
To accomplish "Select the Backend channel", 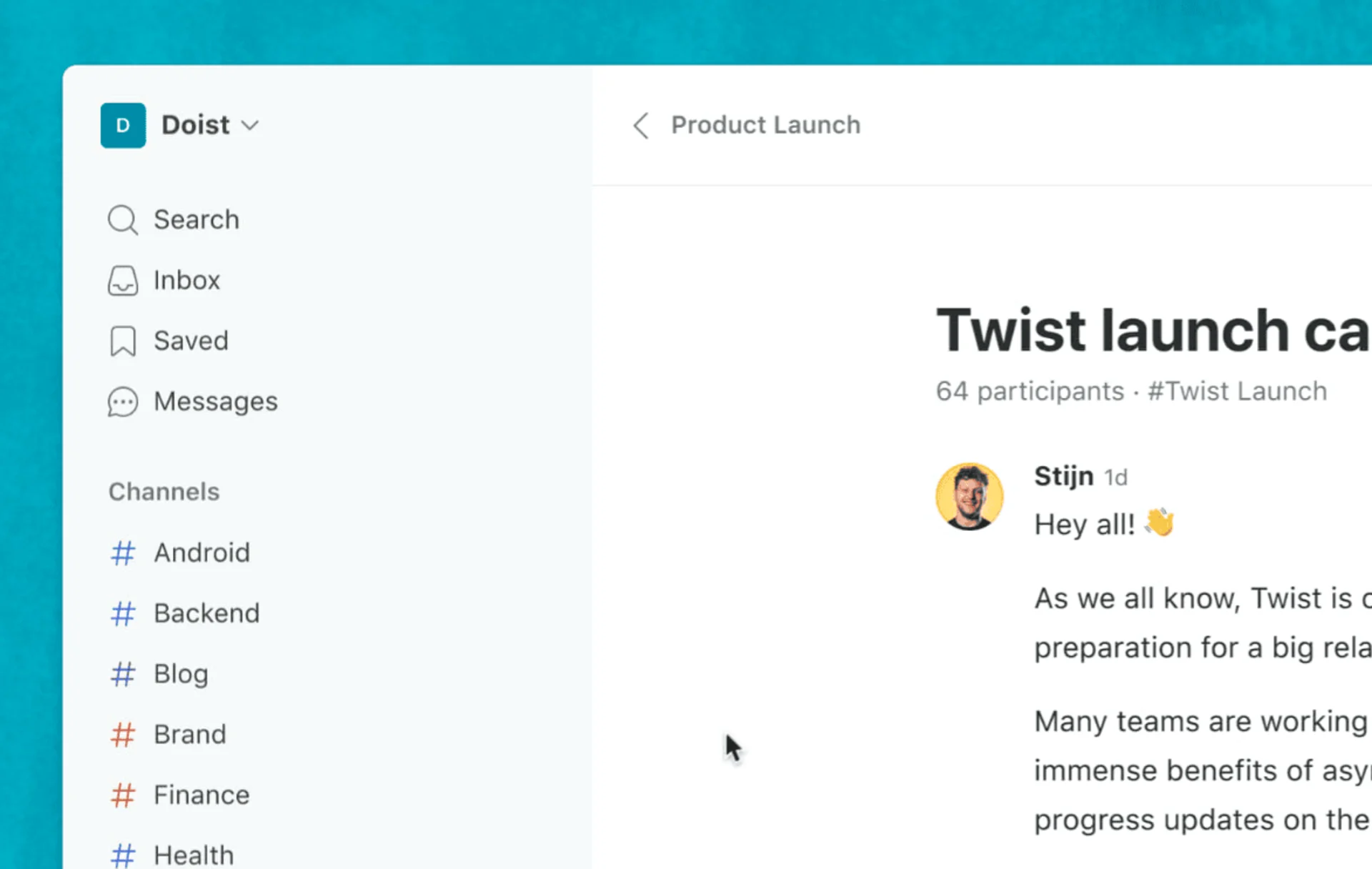I will click(207, 612).
